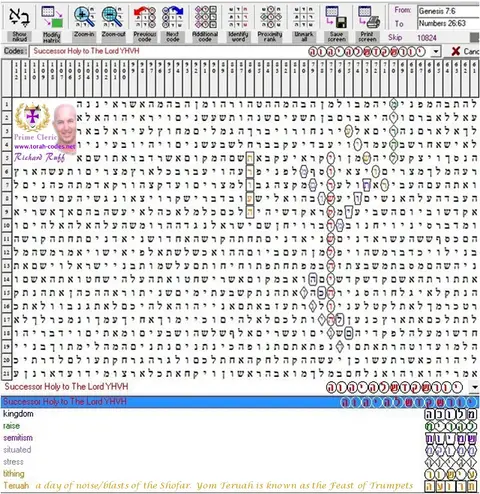Expand dropdown arrow below the matrix
This screenshot has height=494, width=480.
[474, 387]
